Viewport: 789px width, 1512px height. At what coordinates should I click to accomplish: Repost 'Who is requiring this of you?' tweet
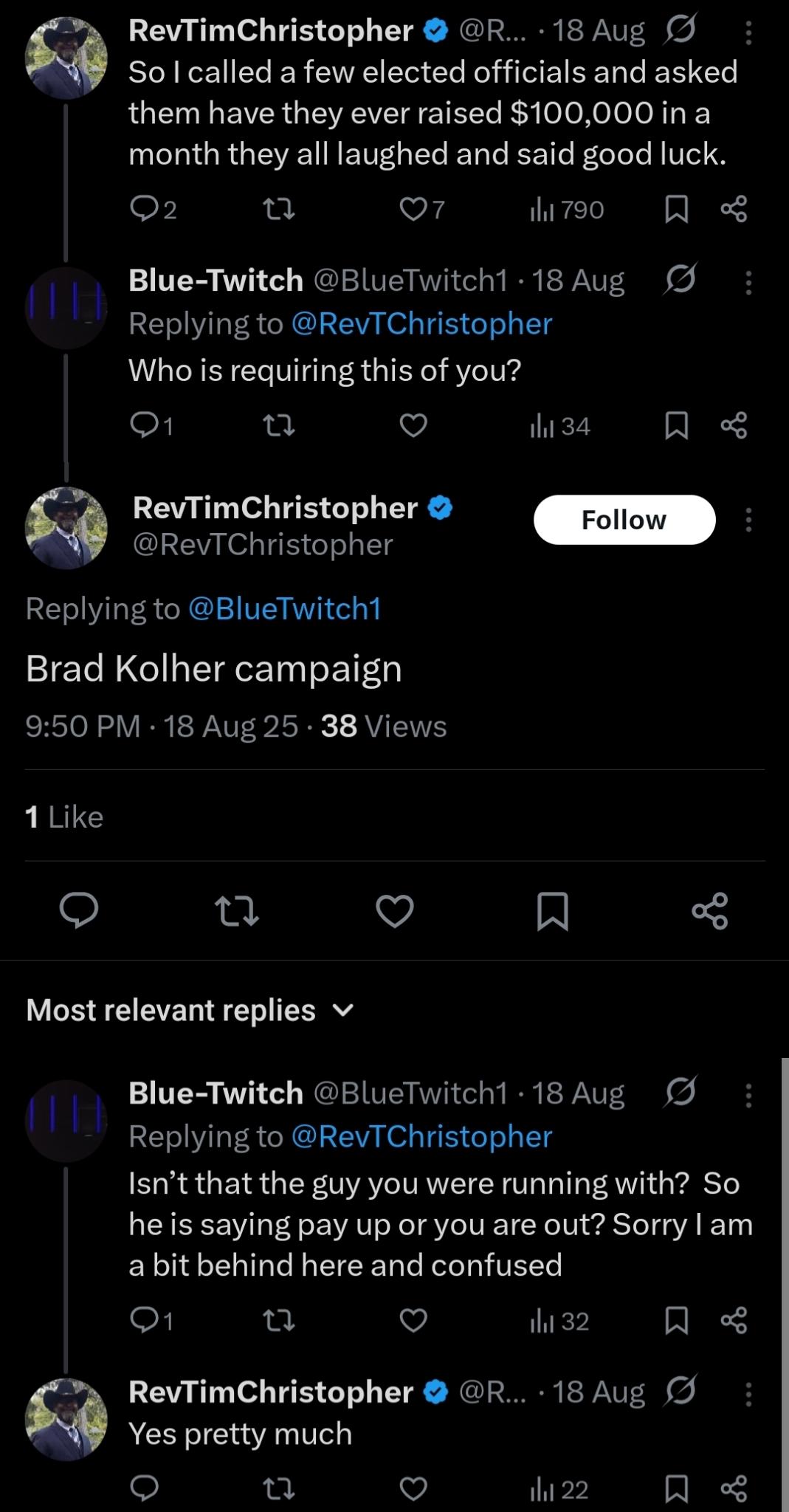coord(280,426)
